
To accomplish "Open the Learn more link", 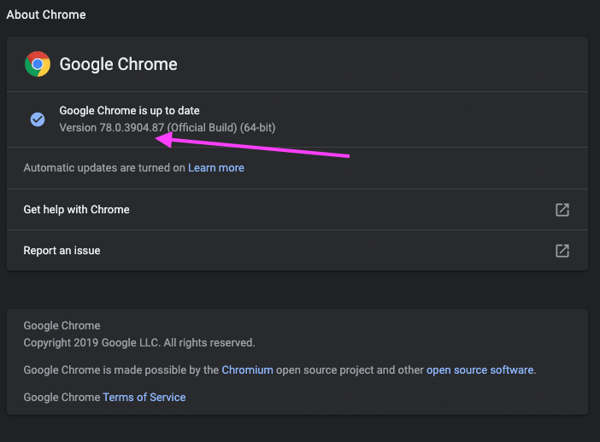I will click(x=216, y=168).
